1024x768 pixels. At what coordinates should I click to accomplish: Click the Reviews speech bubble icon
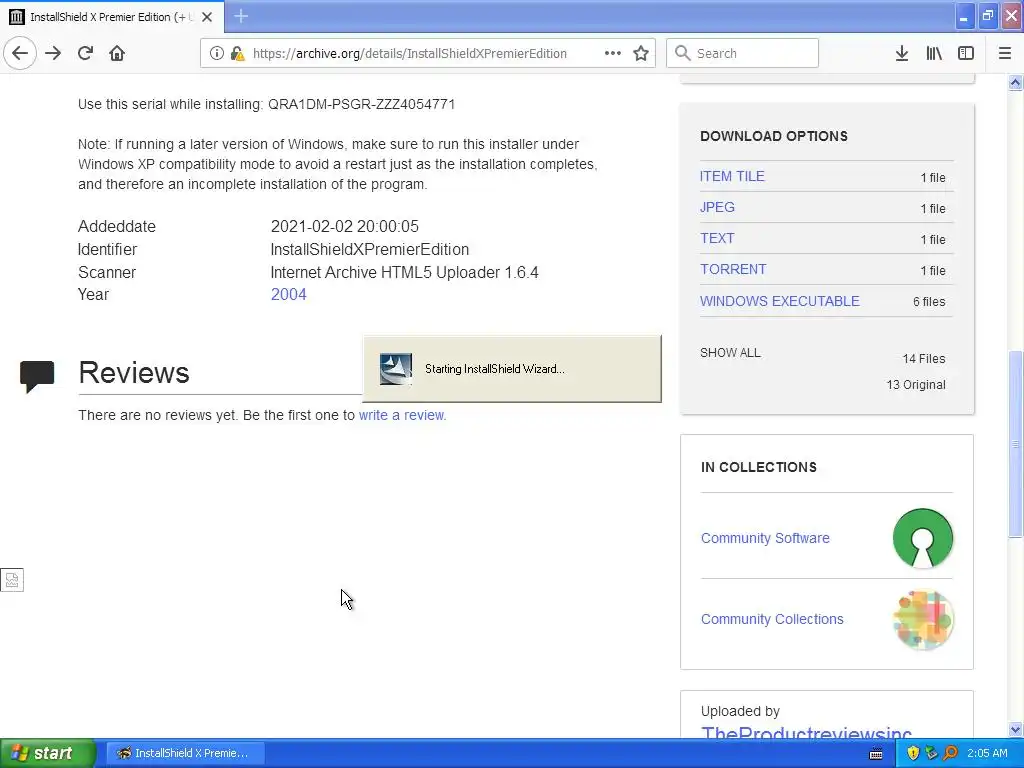coord(37,376)
